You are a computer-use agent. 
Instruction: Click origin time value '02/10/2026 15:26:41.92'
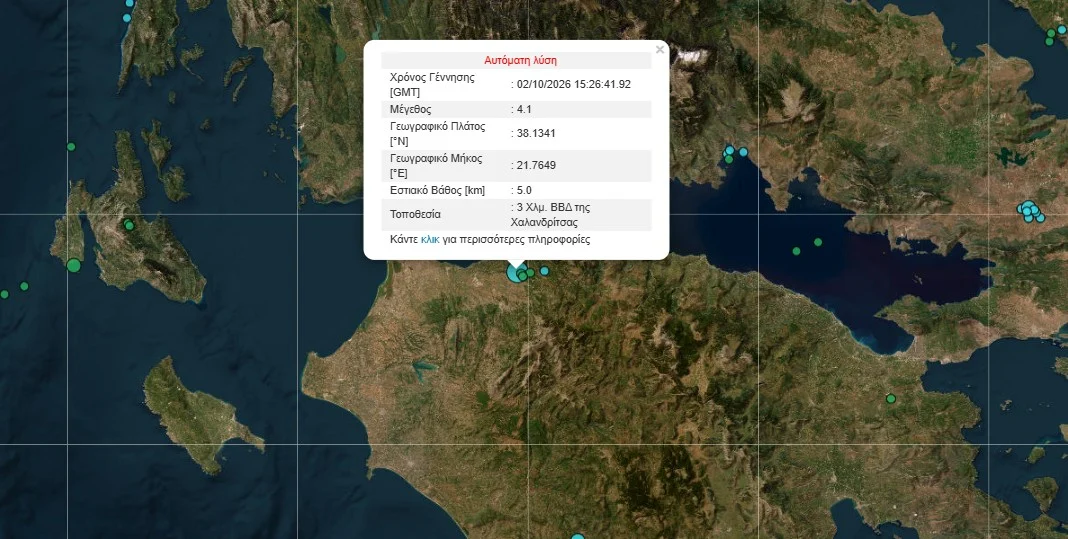coord(574,84)
